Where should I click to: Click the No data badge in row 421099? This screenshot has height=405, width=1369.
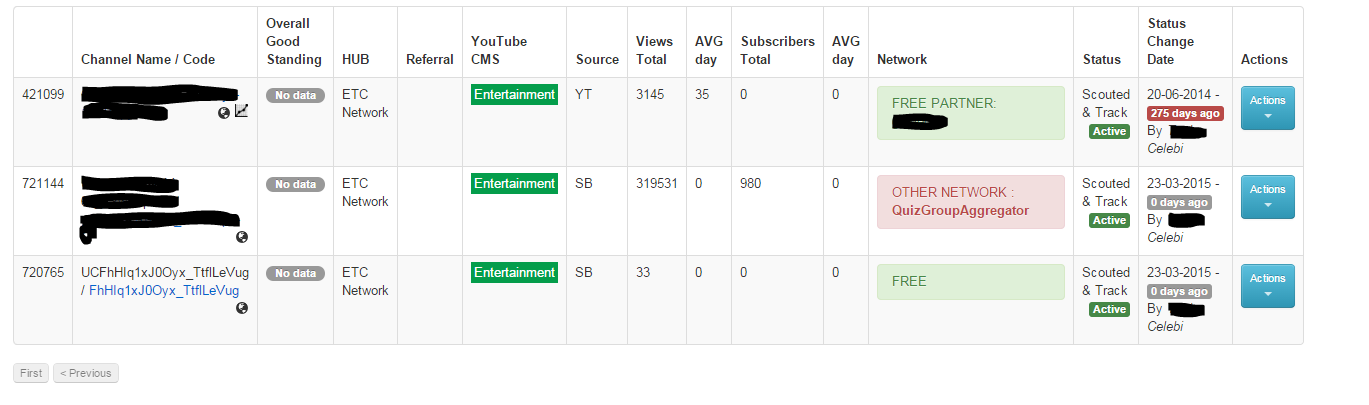(294, 95)
